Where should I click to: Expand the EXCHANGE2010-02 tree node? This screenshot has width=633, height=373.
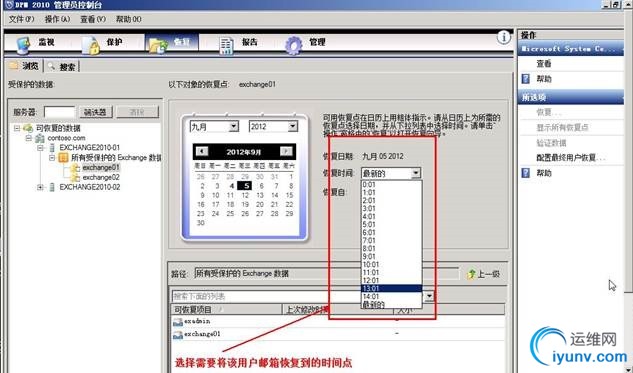(x=40, y=187)
